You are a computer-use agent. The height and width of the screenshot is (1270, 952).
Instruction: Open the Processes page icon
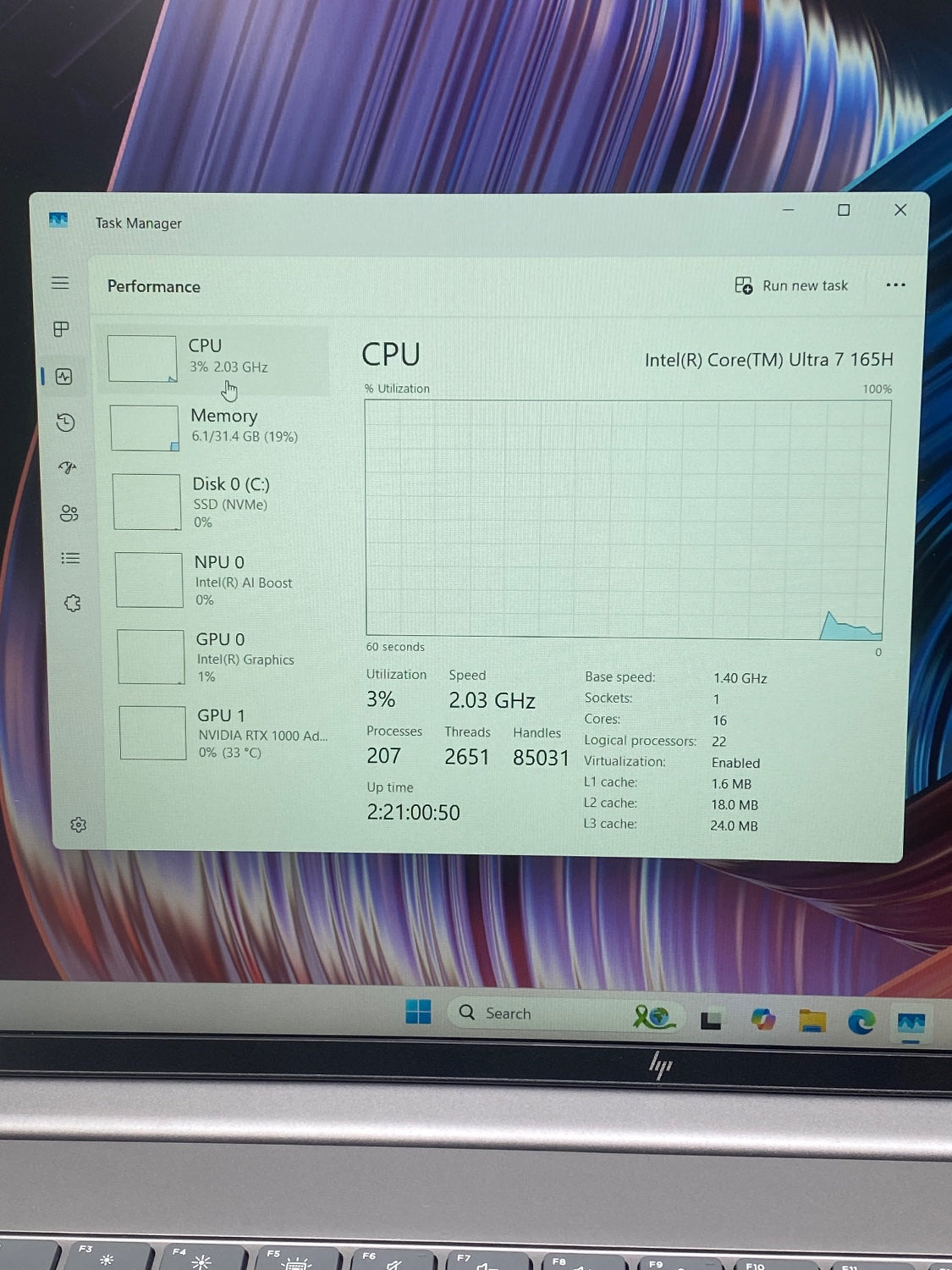point(61,329)
